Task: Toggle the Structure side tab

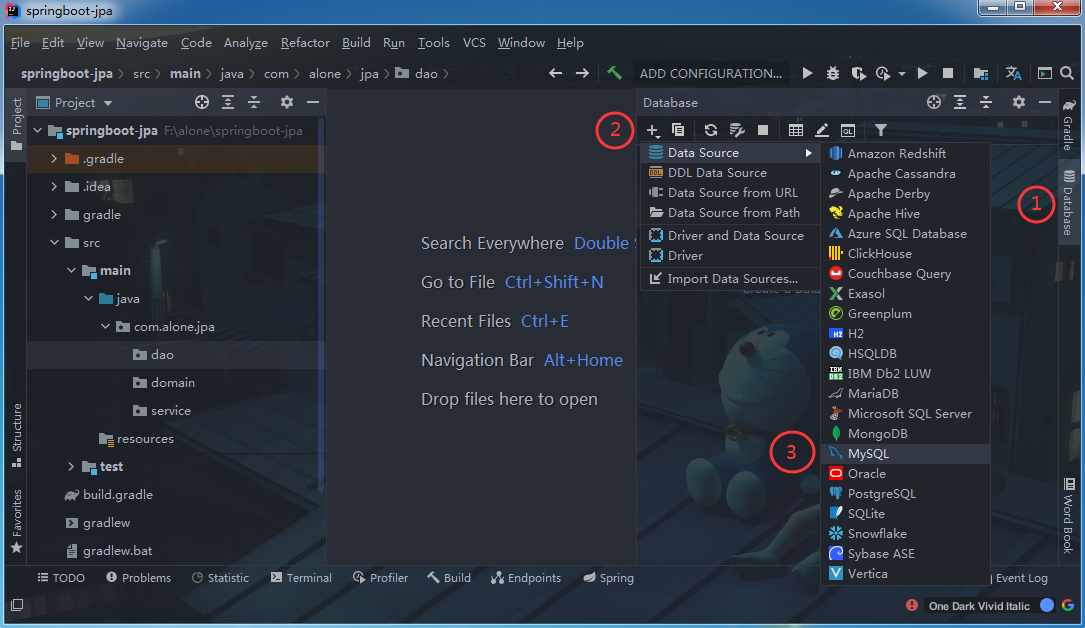Action: [x=17, y=435]
